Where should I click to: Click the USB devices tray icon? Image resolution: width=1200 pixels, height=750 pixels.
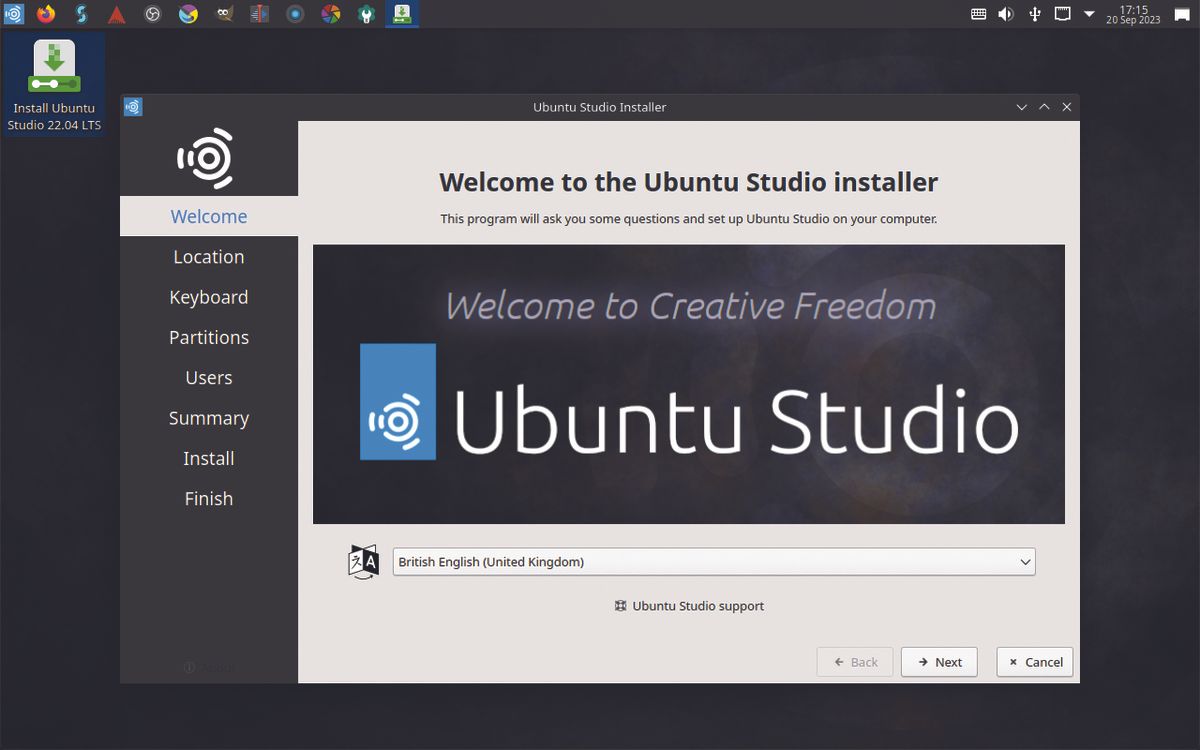coord(1034,13)
